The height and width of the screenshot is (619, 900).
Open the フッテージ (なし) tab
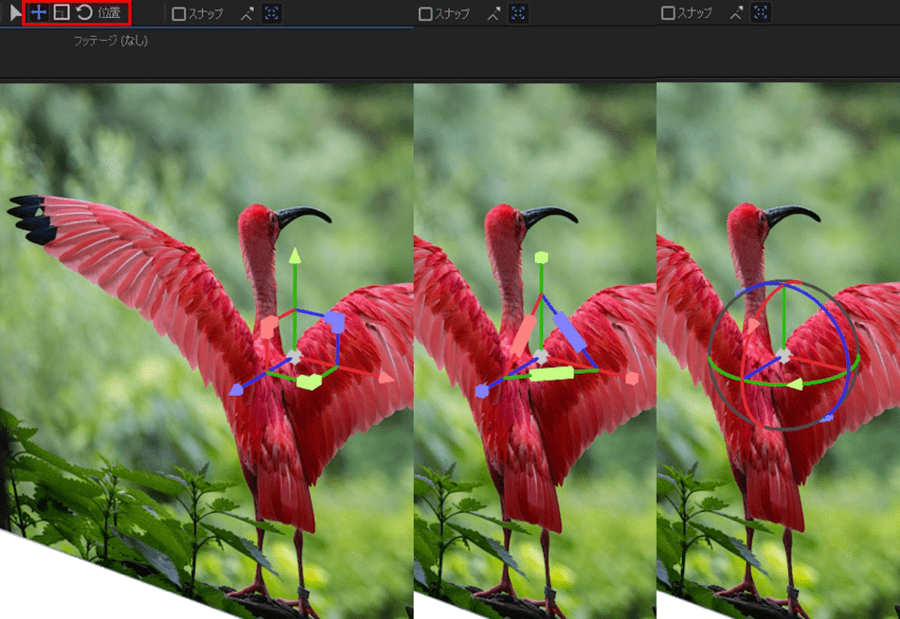pyautogui.click(x=111, y=41)
